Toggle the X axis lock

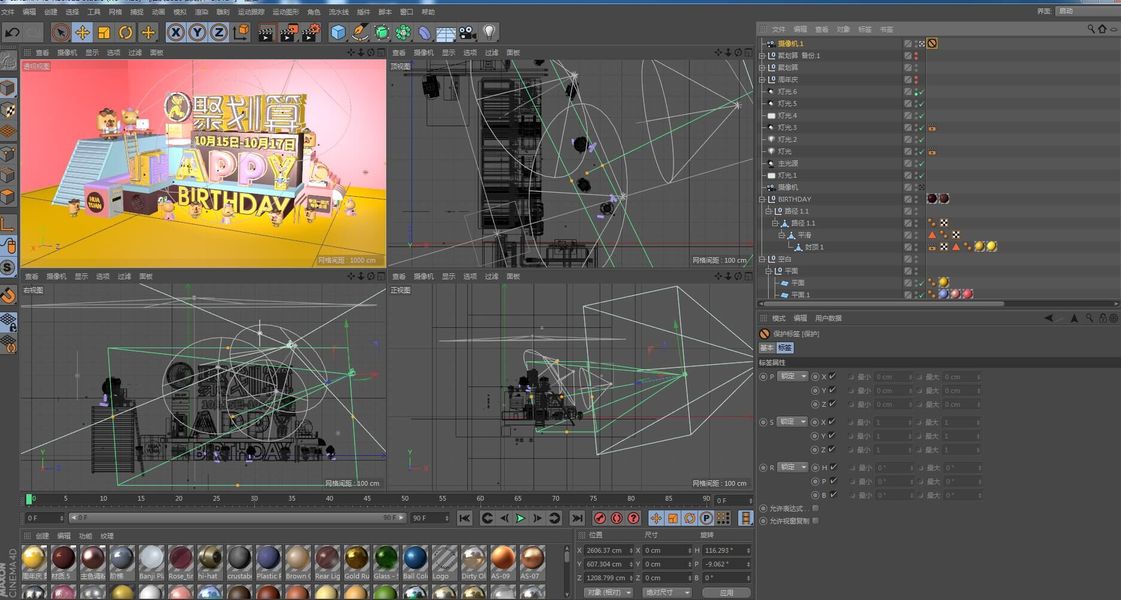tap(176, 32)
